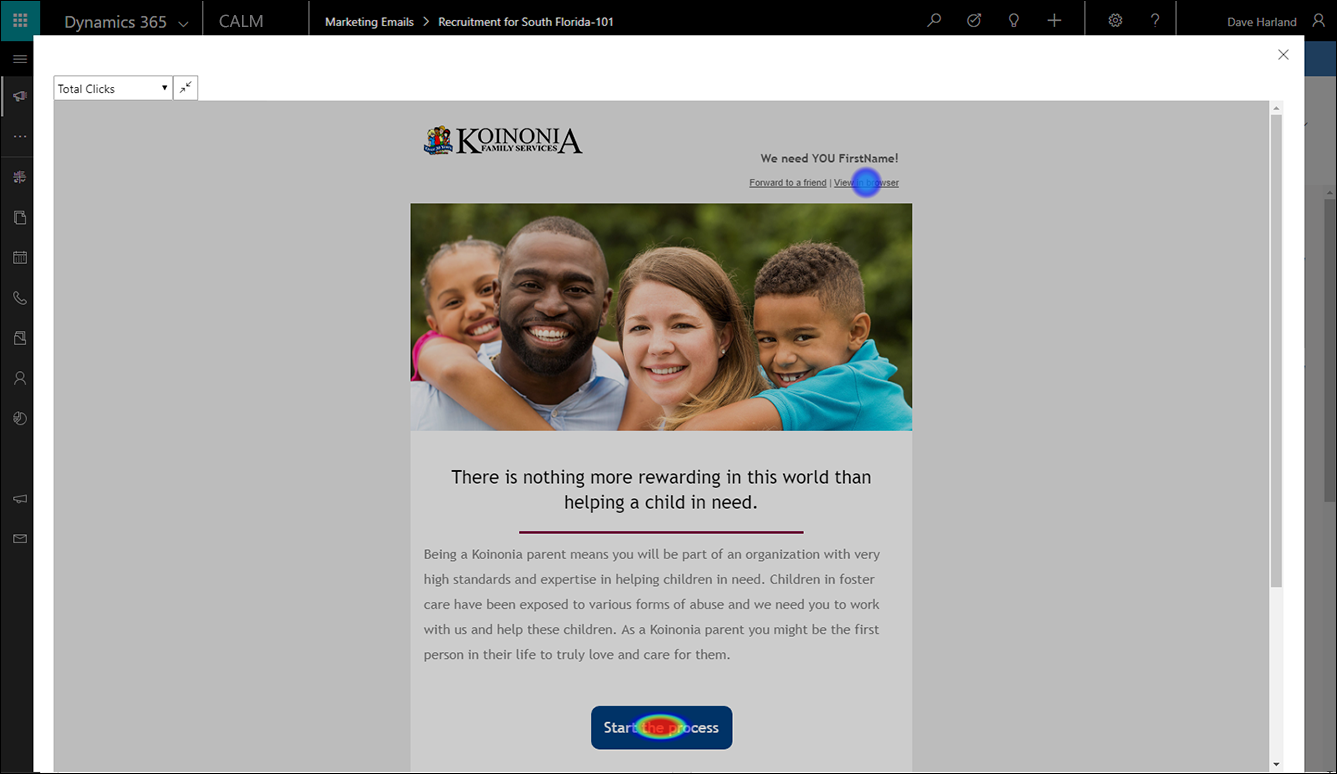This screenshot has width=1337, height=774.
Task: Click the Start the process button
Action: point(661,727)
